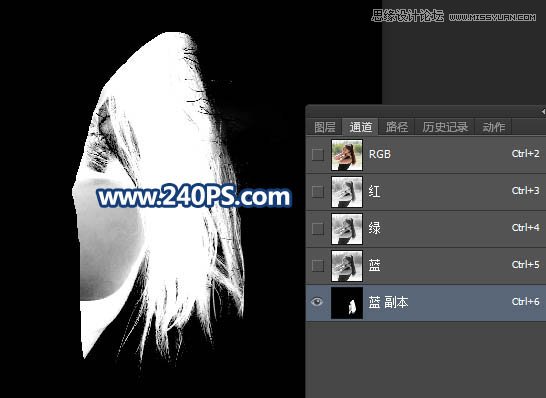Click the RGB channel thumbnail
Image resolution: width=546 pixels, height=398 pixels.
pos(347,155)
